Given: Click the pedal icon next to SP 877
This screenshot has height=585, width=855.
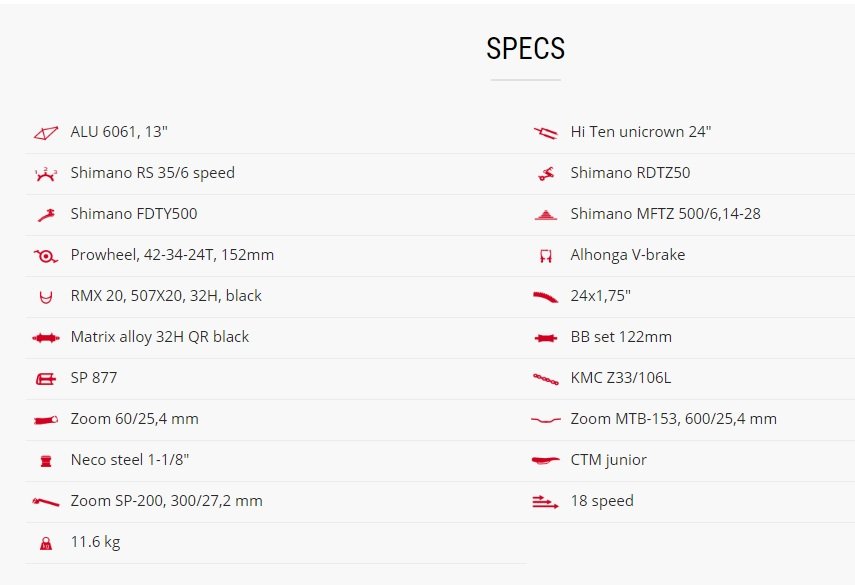Looking at the screenshot, I should [46, 379].
